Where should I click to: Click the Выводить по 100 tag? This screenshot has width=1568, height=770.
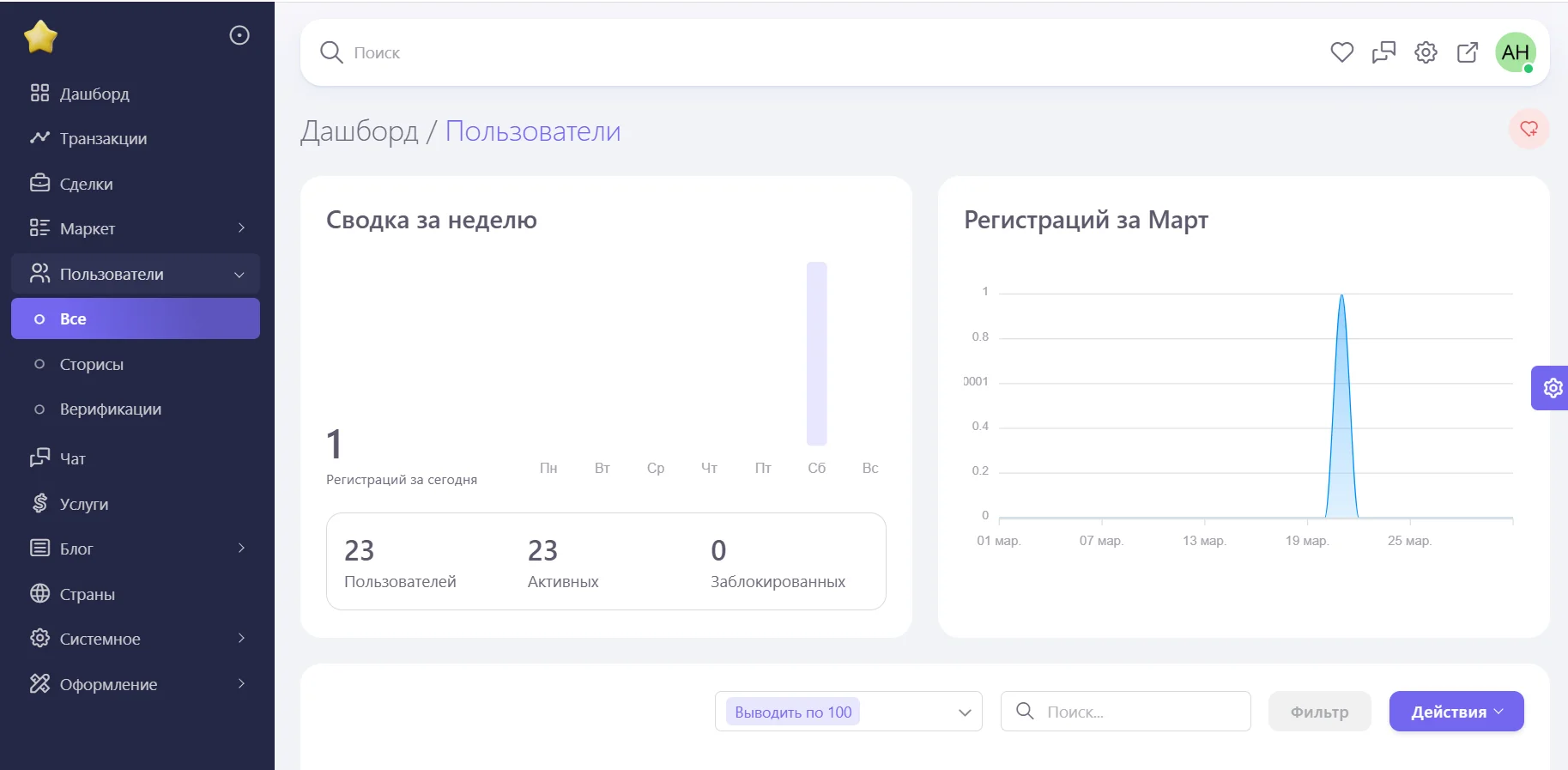793,712
